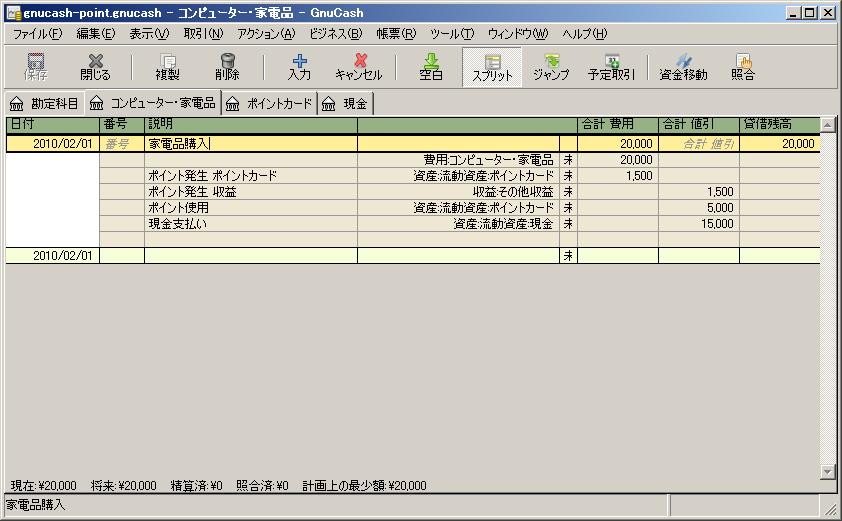Click the 資産:流動資産:現金 account cell

click(459, 223)
